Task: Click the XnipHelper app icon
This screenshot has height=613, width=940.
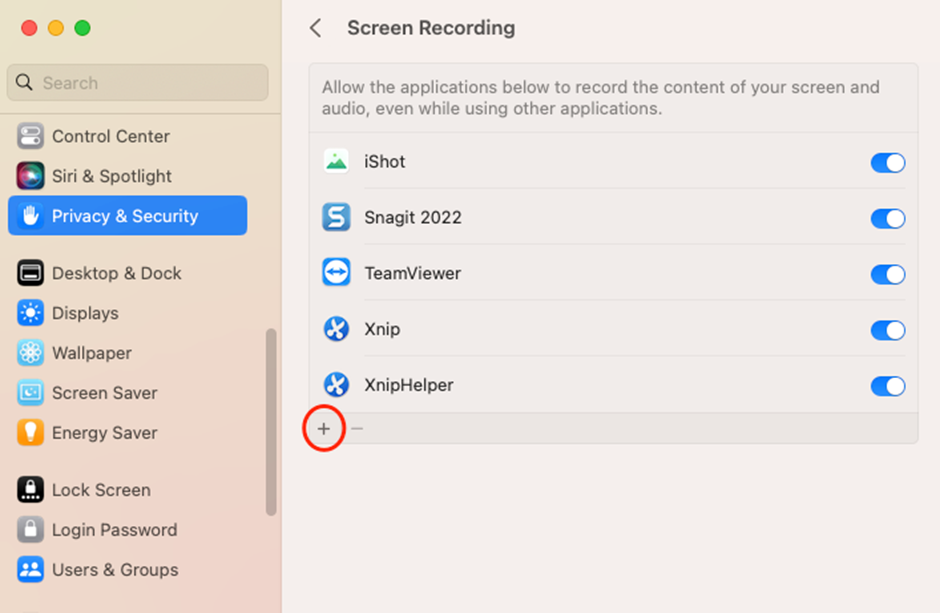Action: (336, 385)
